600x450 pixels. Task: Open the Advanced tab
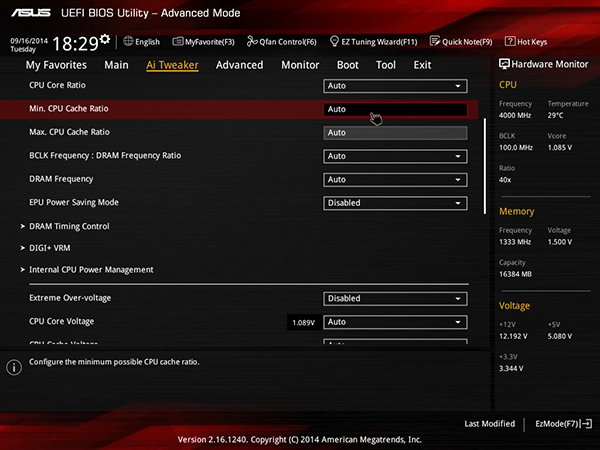(x=240, y=65)
